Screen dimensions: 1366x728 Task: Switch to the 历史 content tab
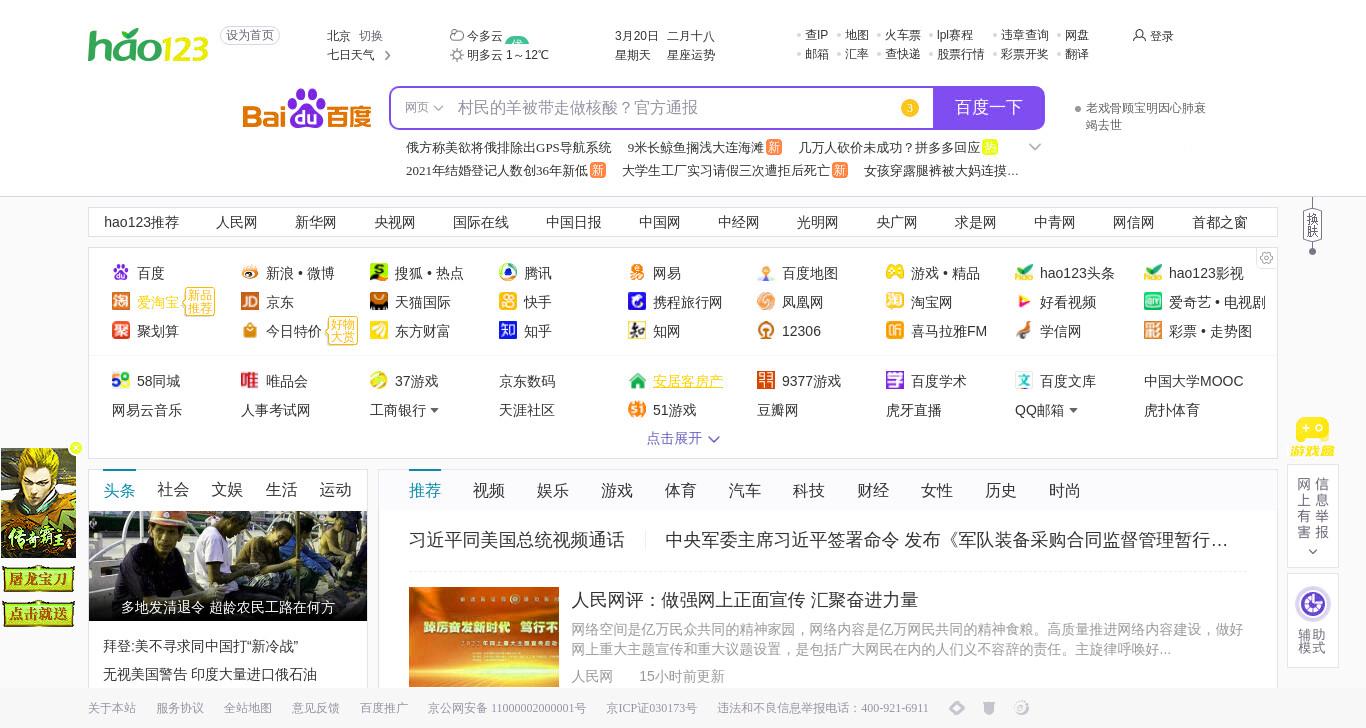1001,490
